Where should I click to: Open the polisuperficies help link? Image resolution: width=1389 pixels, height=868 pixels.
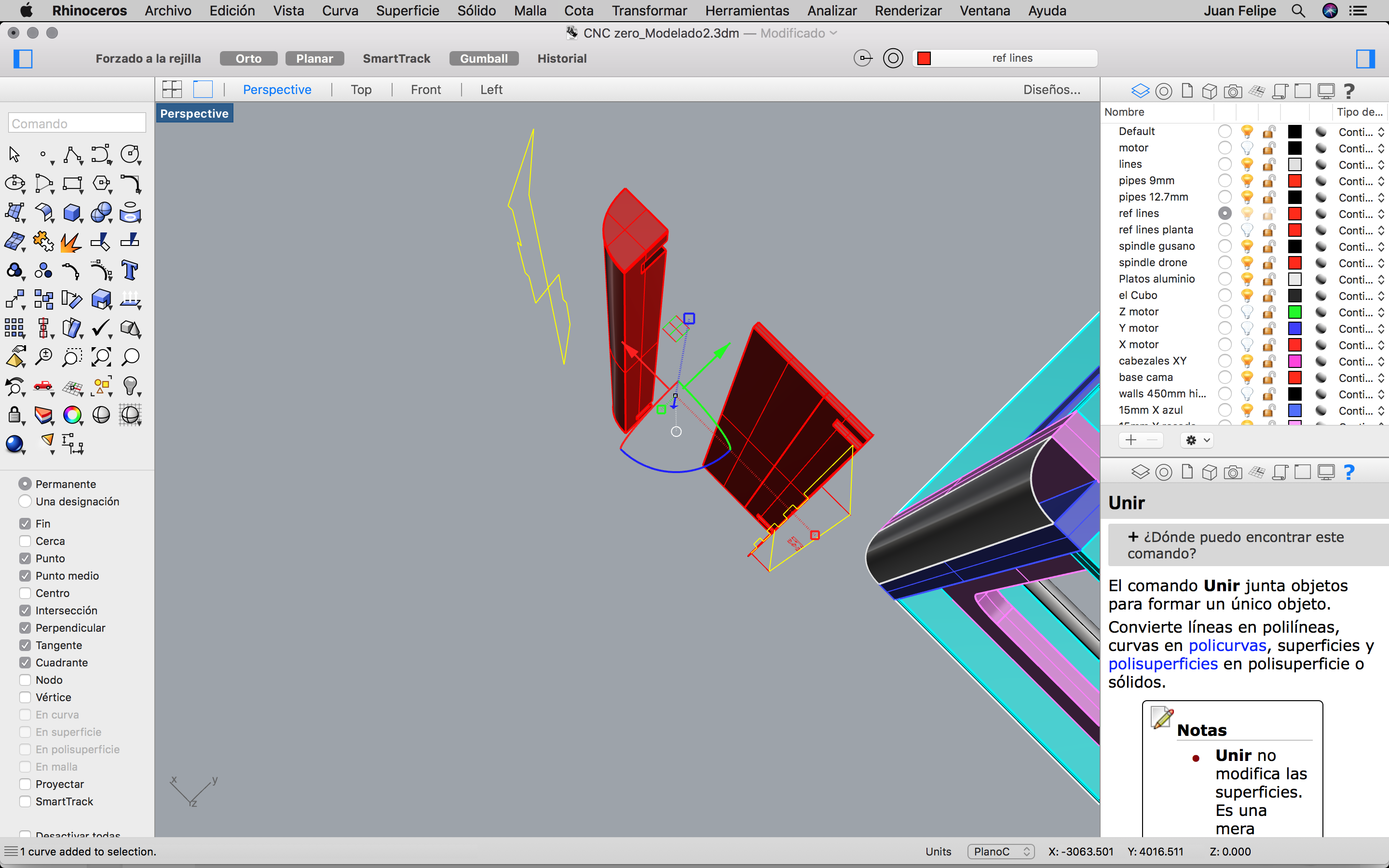(x=1162, y=664)
